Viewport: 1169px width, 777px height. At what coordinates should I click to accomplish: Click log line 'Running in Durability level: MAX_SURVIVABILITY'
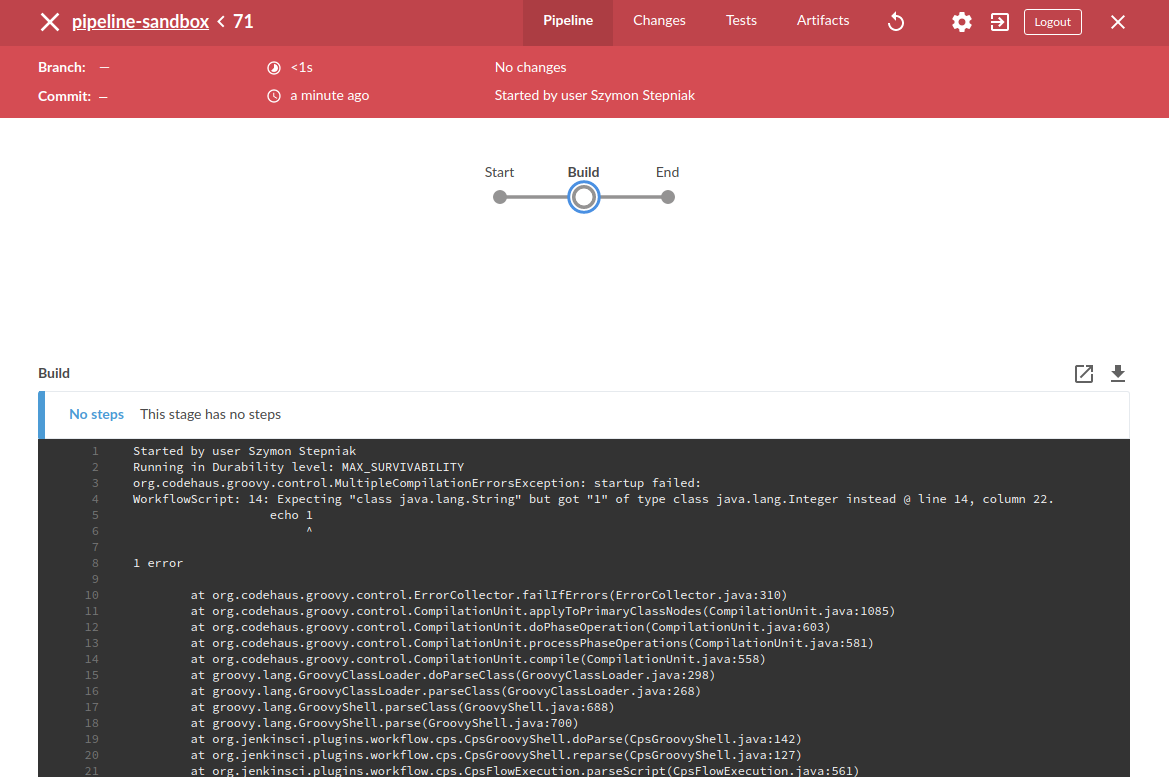pyautogui.click(x=298, y=468)
